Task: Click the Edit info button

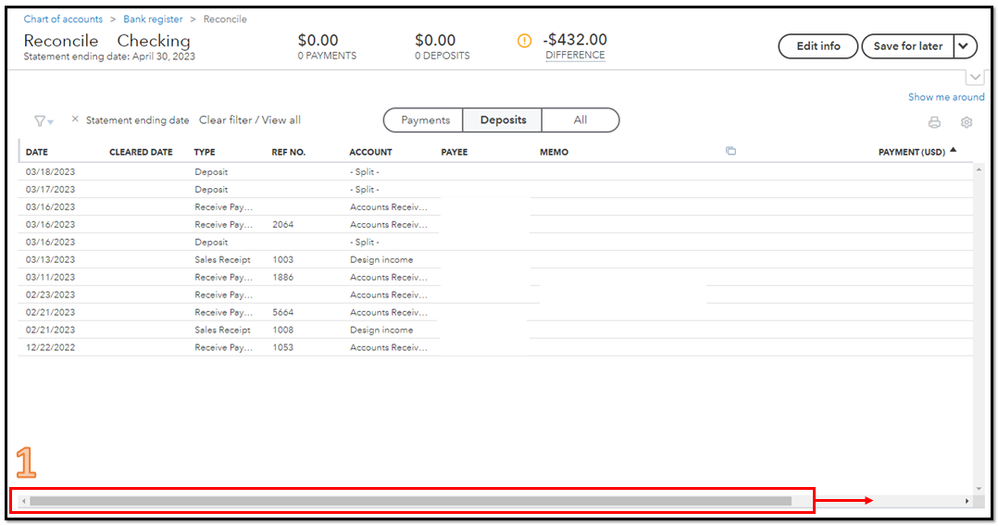Action: click(x=818, y=46)
